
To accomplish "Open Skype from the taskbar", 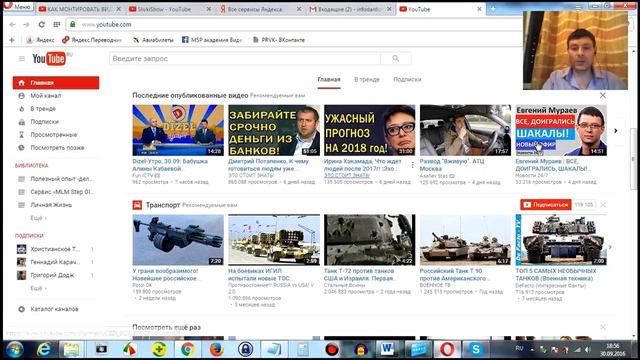I will coord(476,349).
